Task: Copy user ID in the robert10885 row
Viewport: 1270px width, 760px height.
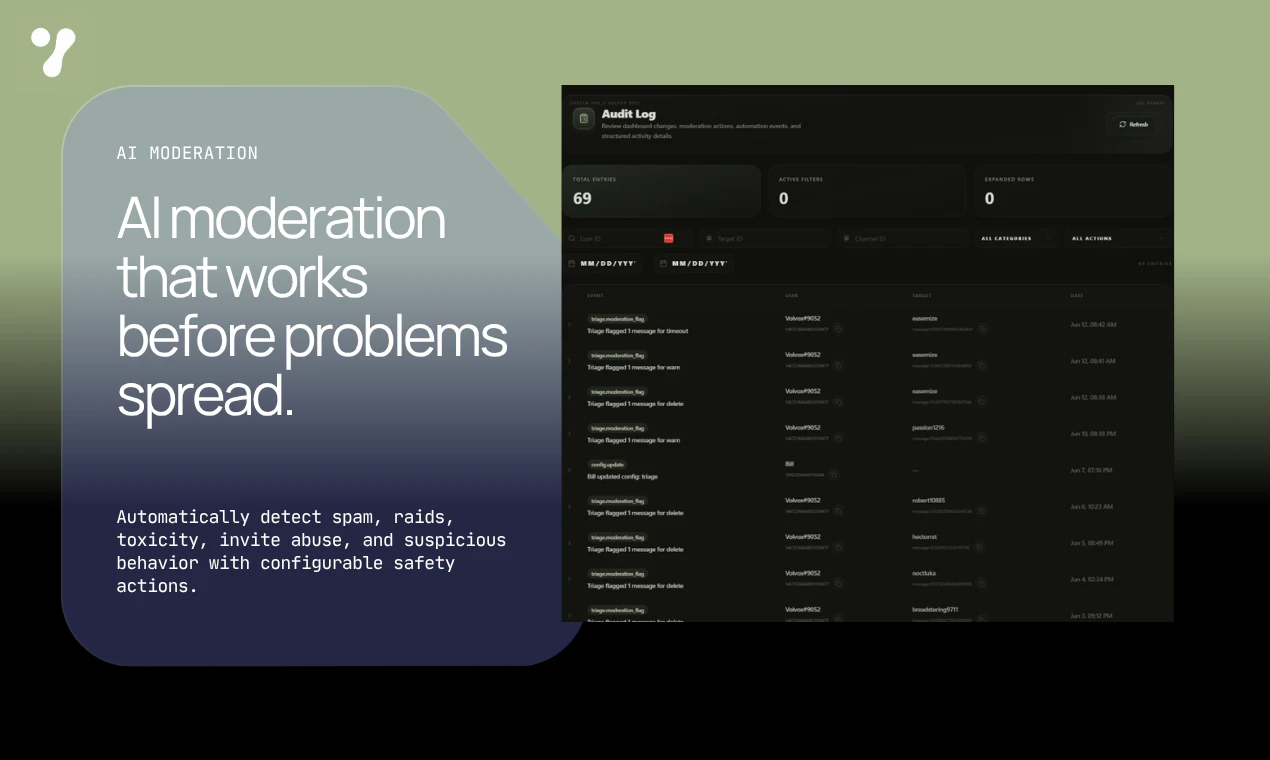Action: (838, 511)
